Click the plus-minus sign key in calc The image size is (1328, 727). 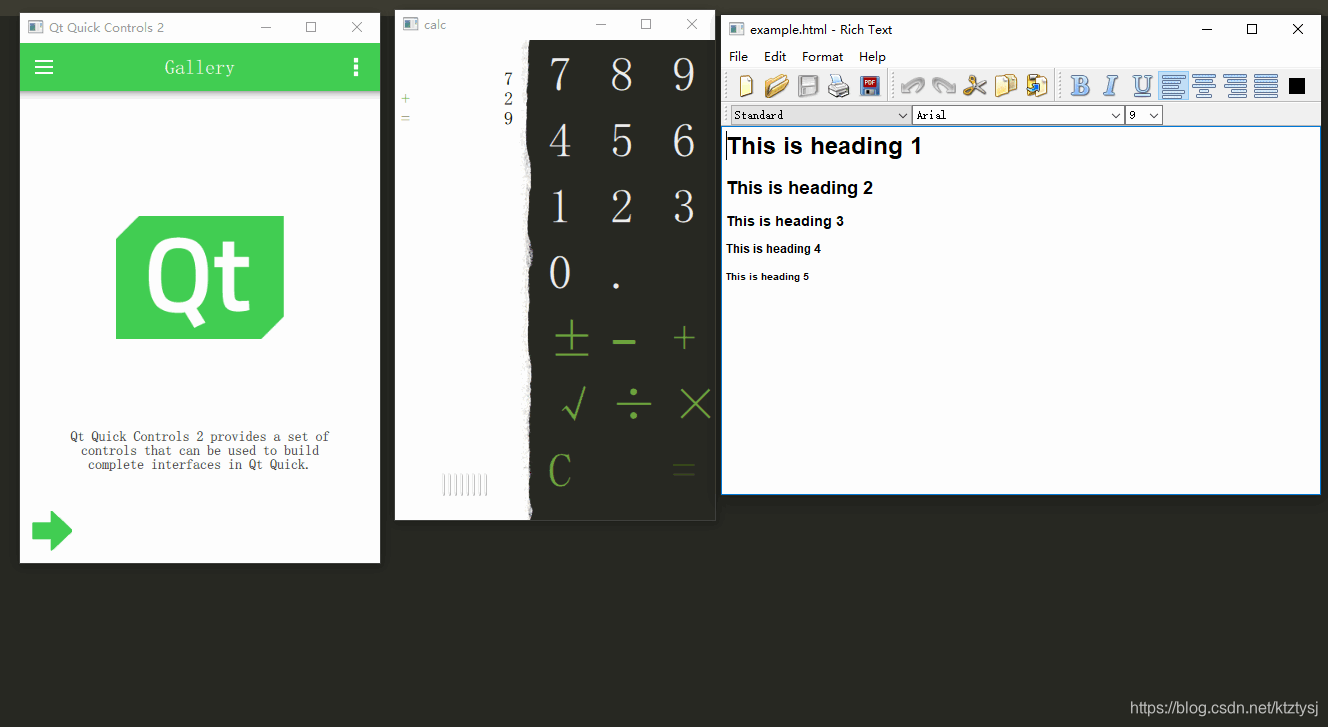coord(572,339)
